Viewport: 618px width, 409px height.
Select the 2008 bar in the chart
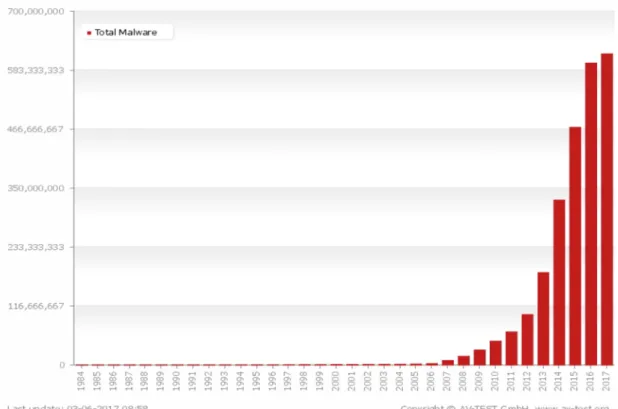[464, 360]
